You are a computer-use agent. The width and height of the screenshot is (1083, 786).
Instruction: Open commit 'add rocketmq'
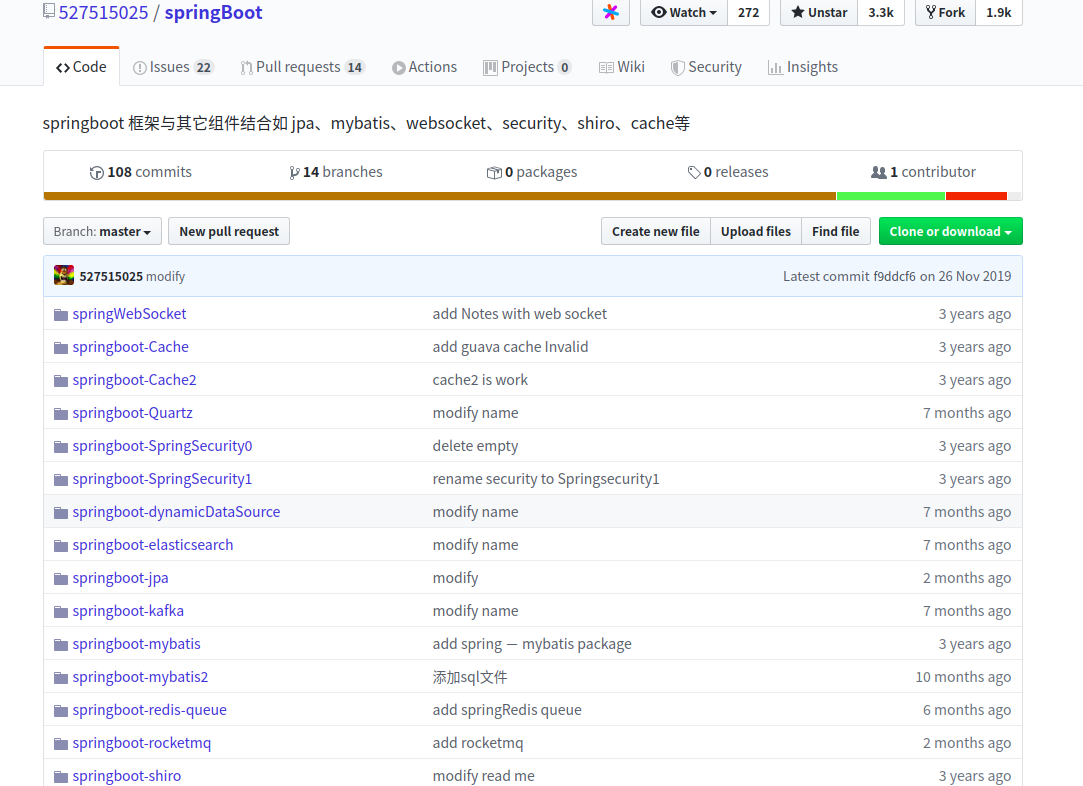click(x=478, y=742)
